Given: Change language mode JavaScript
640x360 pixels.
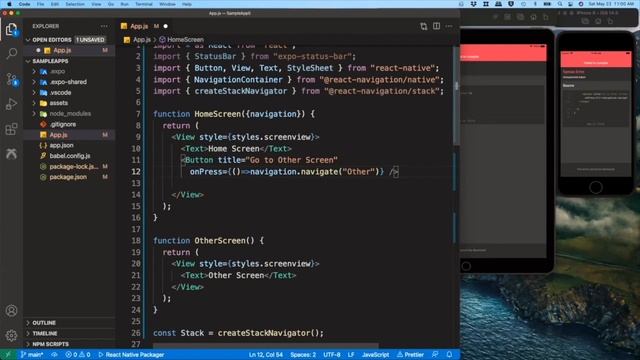Looking at the screenshot, I should 375,355.
